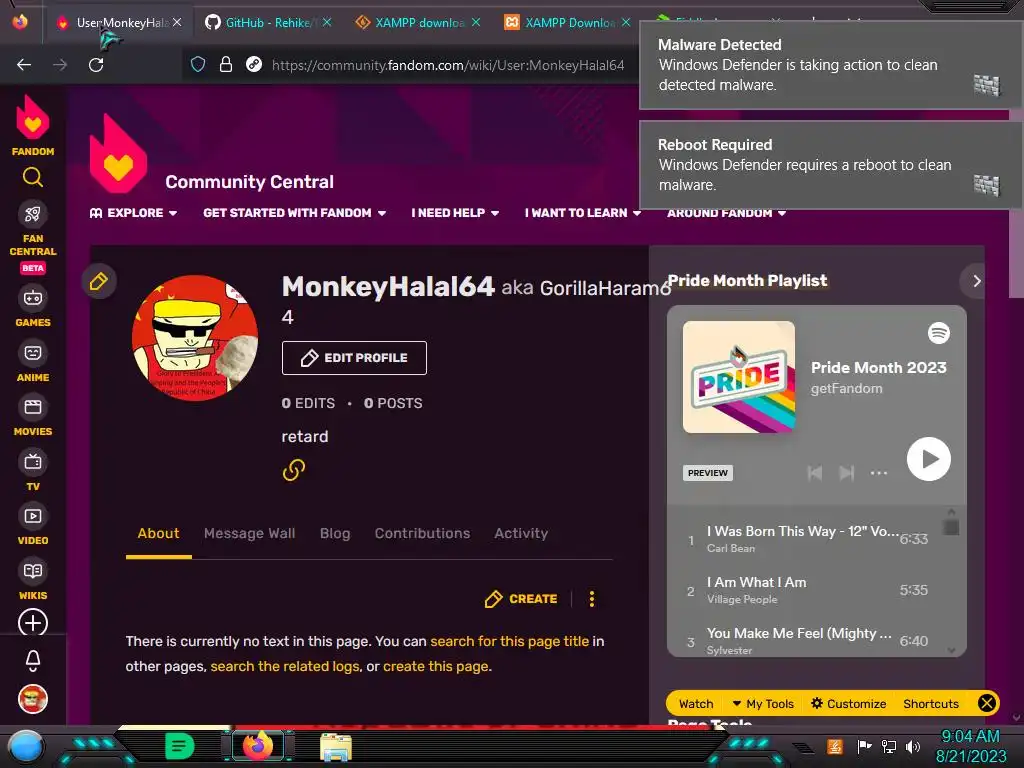
Task: Open the Games controller icon
Action: (33, 298)
